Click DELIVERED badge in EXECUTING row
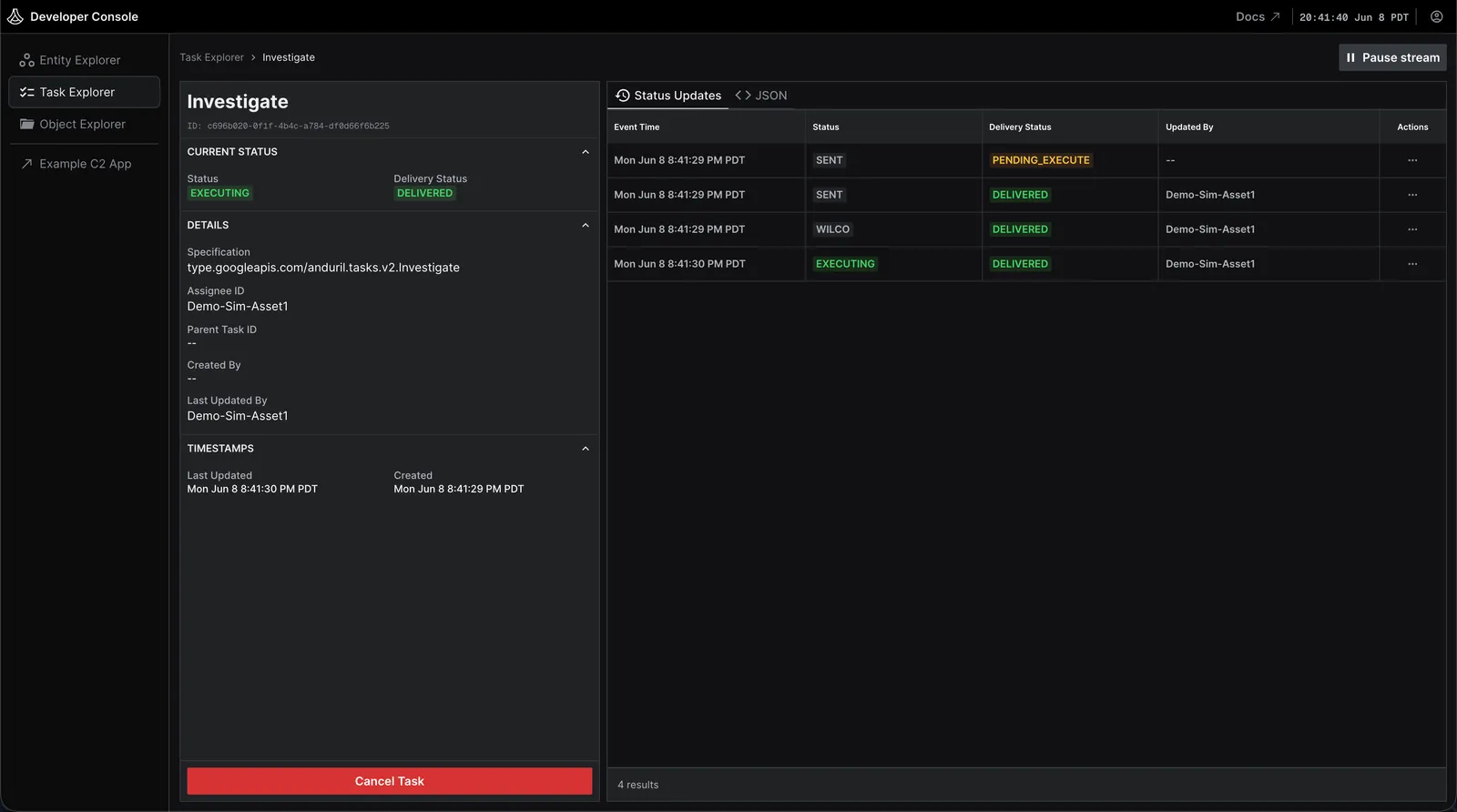The image size is (1457, 812). pos(1020,264)
